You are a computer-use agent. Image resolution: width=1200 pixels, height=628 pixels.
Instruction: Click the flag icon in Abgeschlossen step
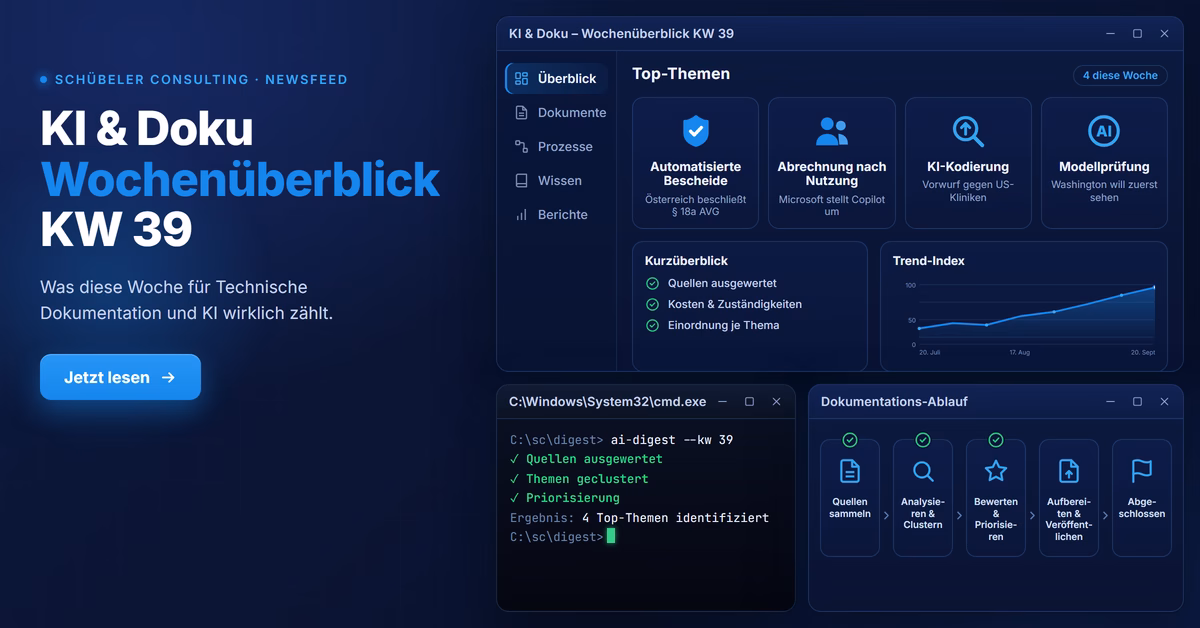1141,471
